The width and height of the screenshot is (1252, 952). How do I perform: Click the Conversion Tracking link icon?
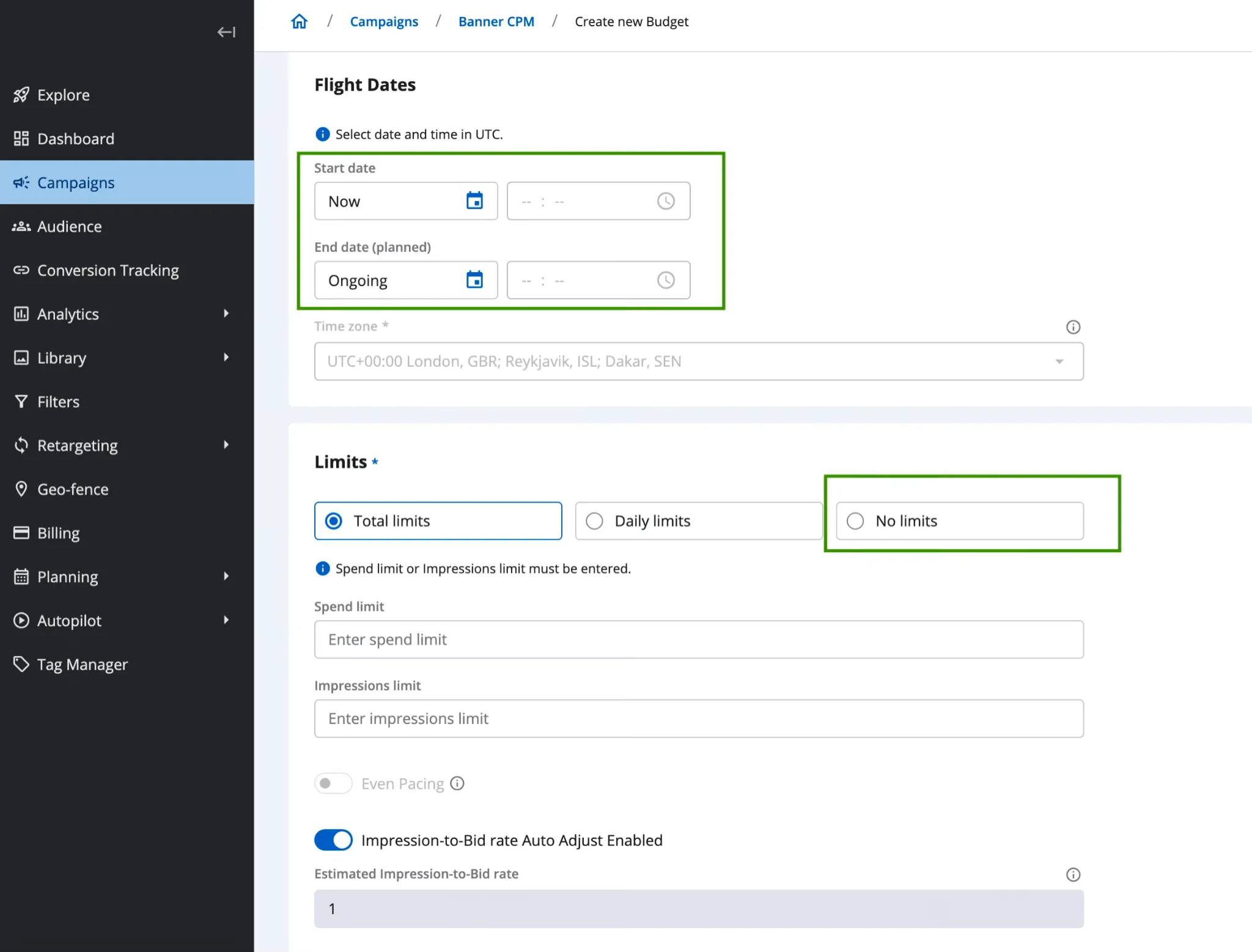coord(21,270)
